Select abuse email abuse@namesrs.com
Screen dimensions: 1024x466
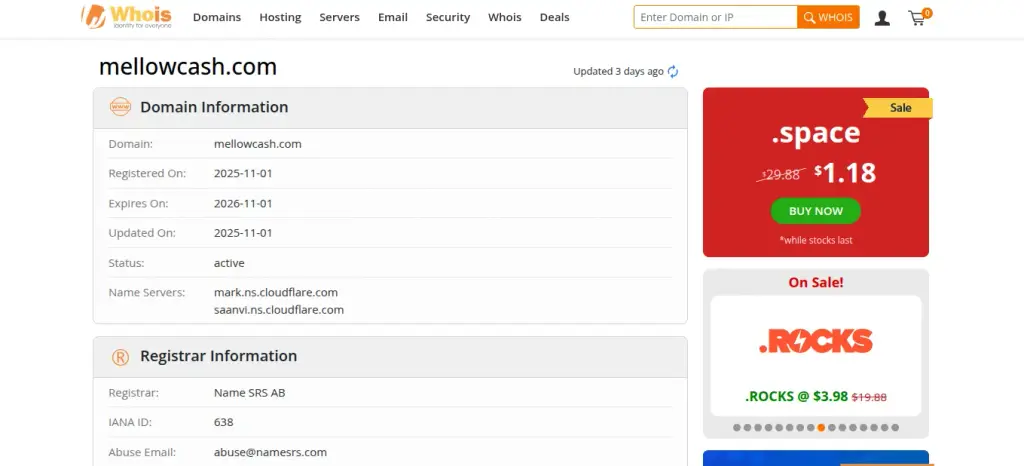270,452
